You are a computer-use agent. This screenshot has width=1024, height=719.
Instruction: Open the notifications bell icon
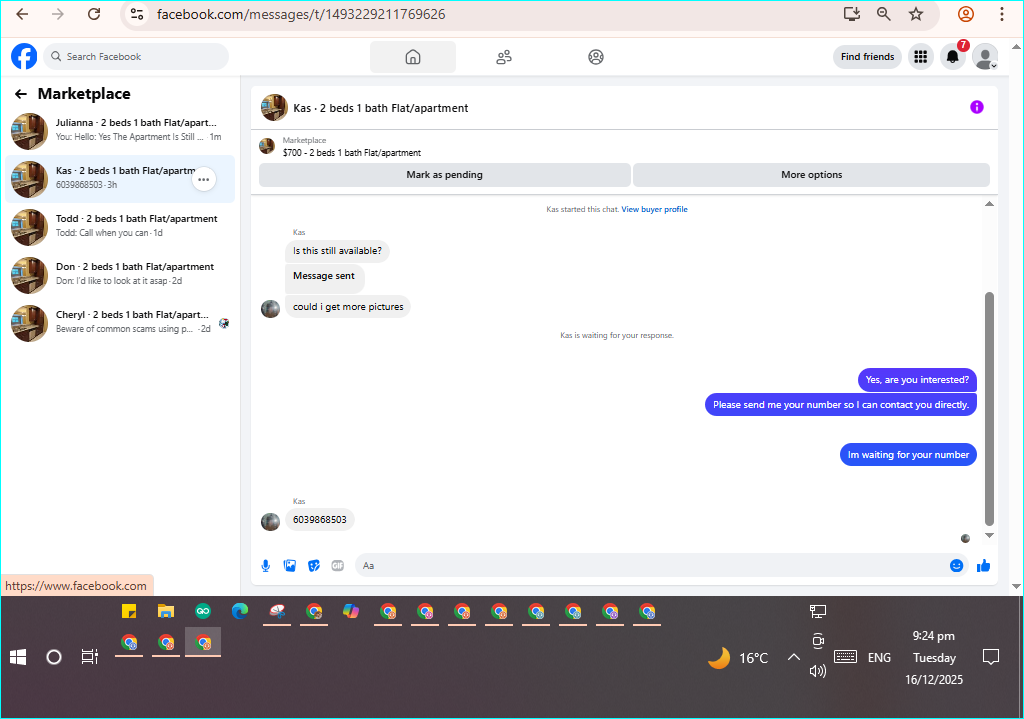(x=953, y=57)
